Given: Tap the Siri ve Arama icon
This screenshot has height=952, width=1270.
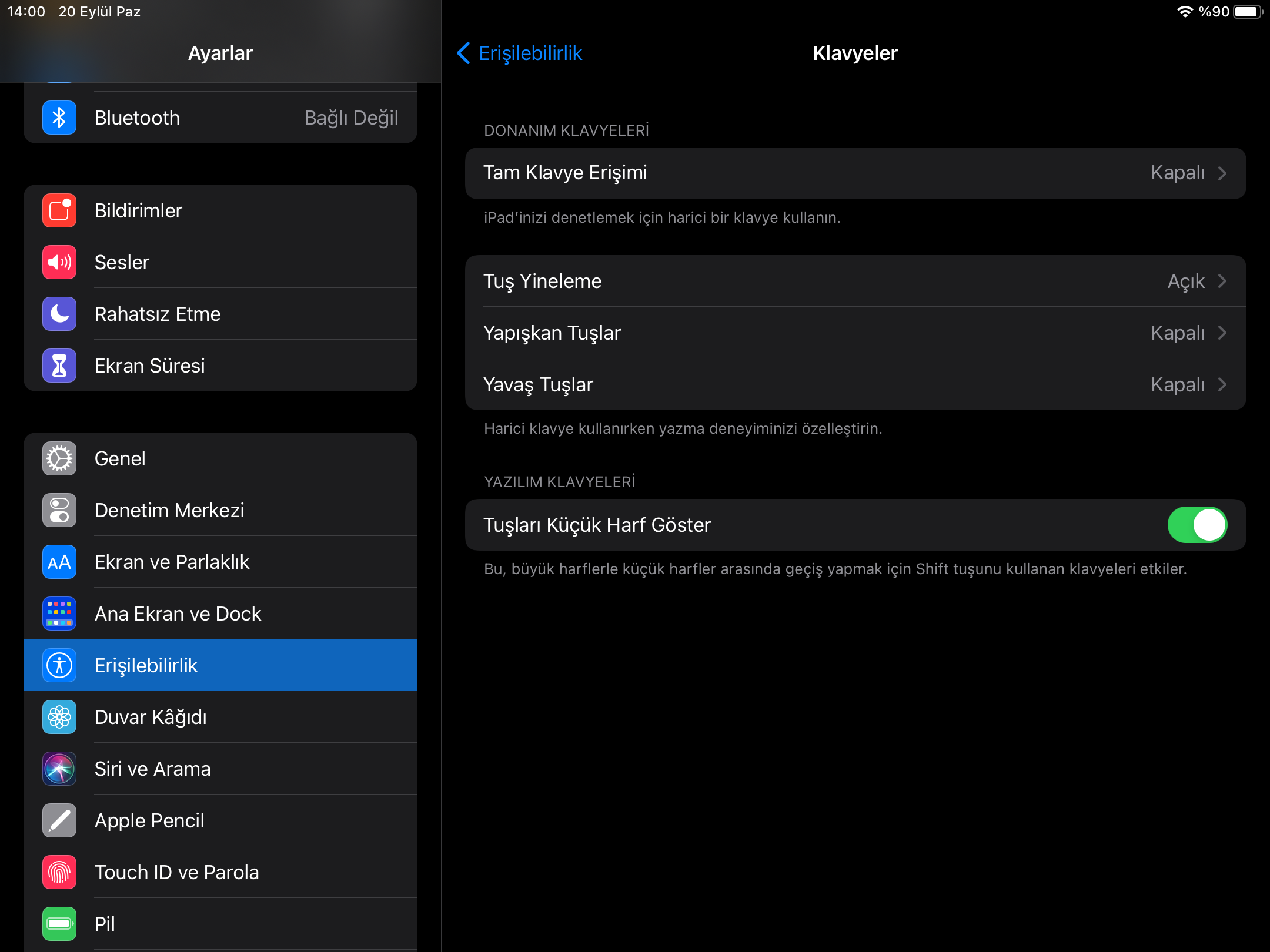Looking at the screenshot, I should [x=59, y=769].
